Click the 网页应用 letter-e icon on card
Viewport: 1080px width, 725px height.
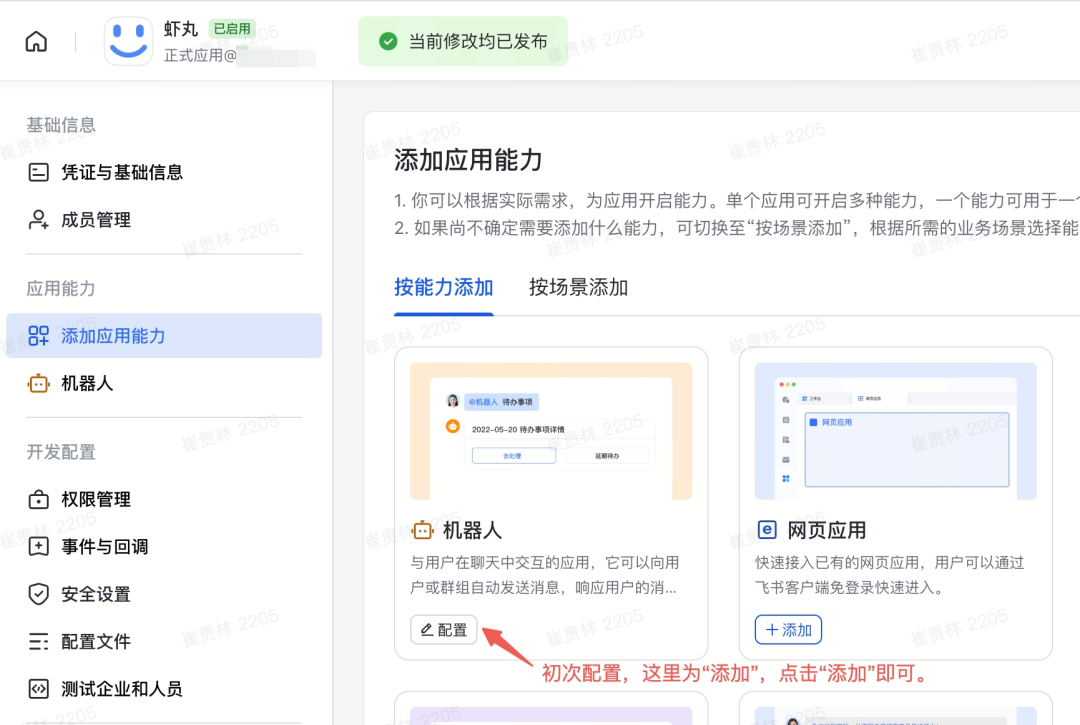tap(765, 529)
